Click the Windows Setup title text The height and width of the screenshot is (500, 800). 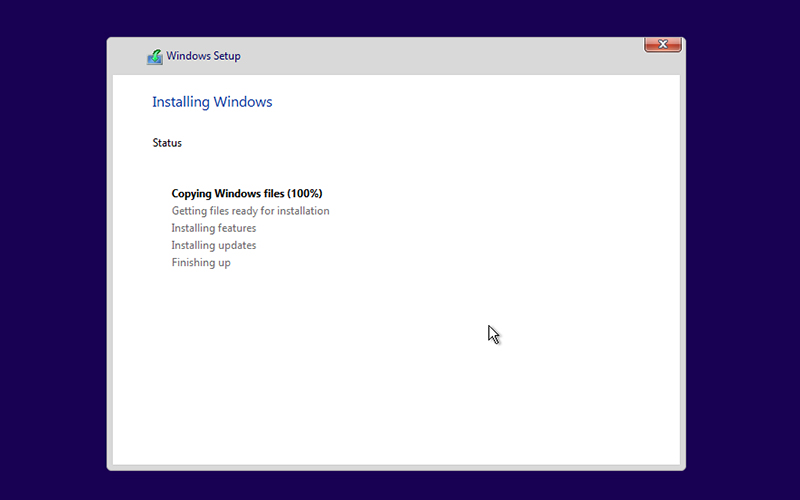click(x=203, y=56)
